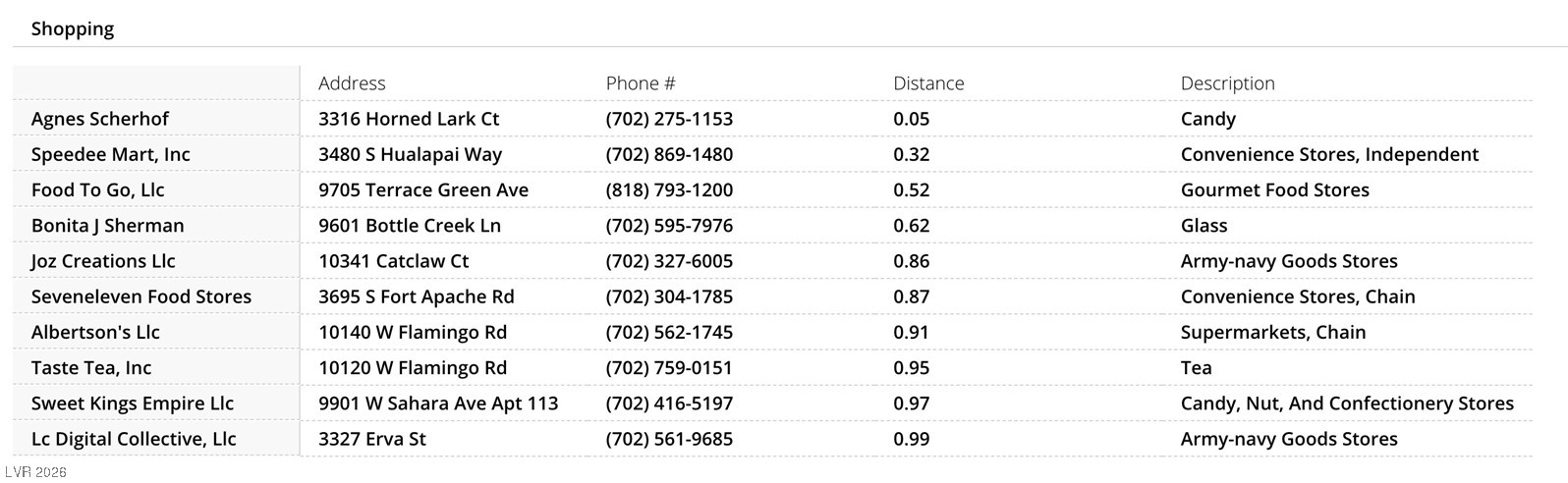Click the Gourmet Food Stores description
The height and width of the screenshot is (483, 1568).
(x=1274, y=189)
